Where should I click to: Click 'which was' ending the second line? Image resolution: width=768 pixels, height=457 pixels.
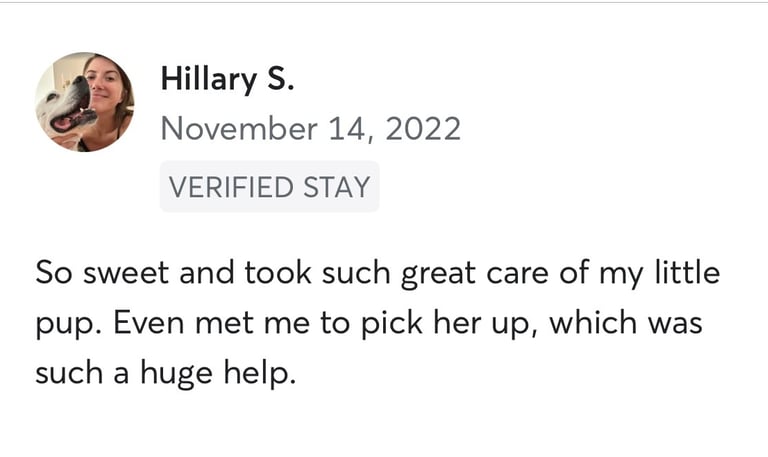[626, 323]
